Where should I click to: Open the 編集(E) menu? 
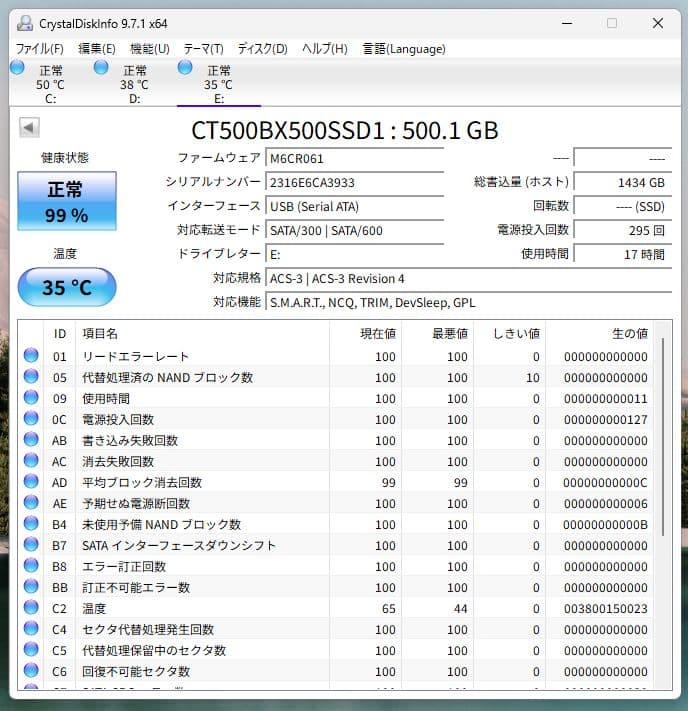pos(97,49)
